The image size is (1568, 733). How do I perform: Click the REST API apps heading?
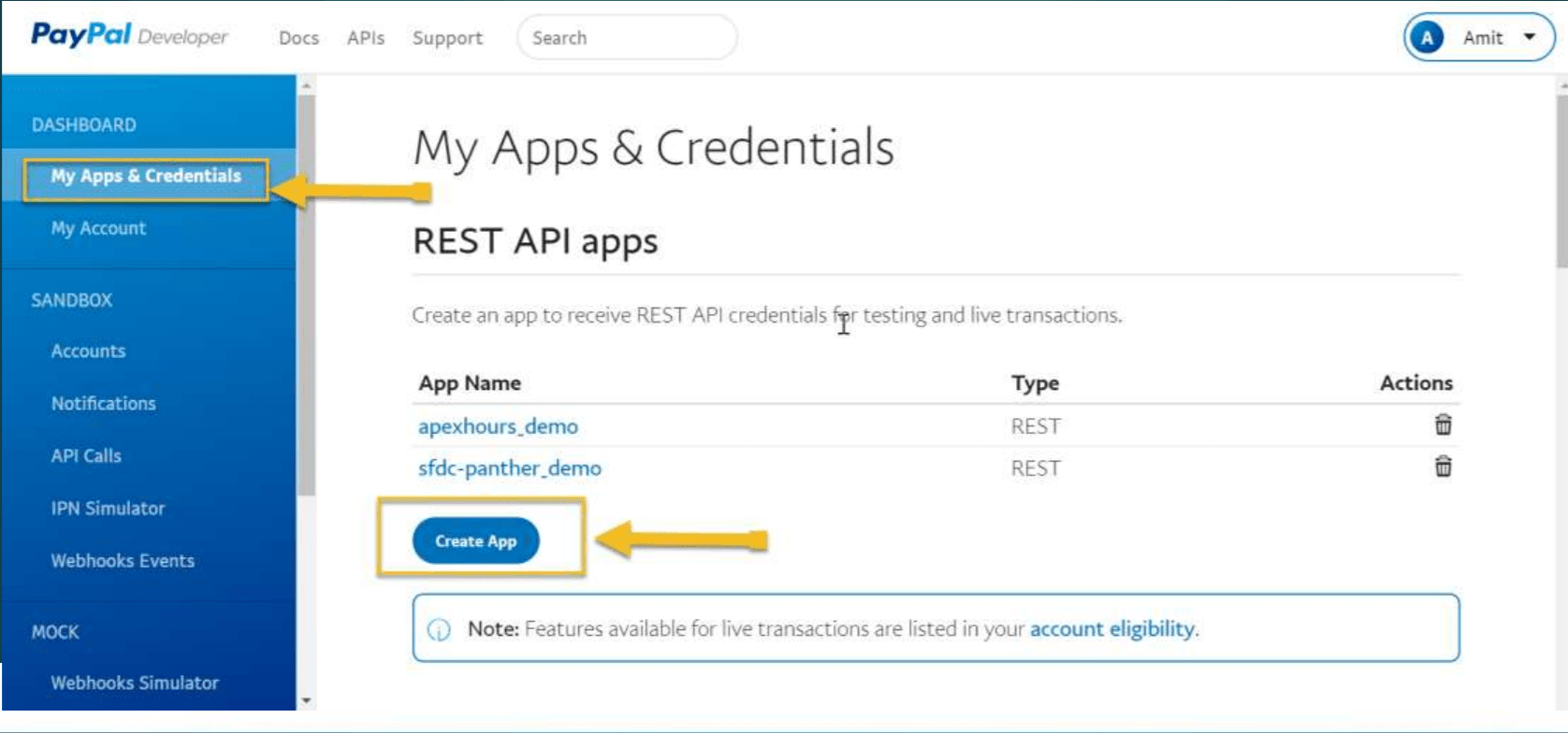(x=535, y=241)
